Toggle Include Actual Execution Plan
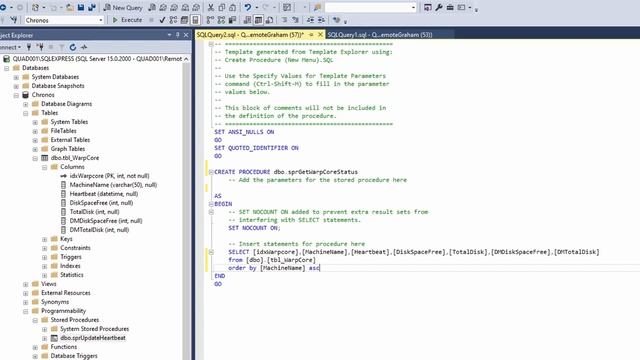The width and height of the screenshot is (640, 360). (x=210, y=20)
